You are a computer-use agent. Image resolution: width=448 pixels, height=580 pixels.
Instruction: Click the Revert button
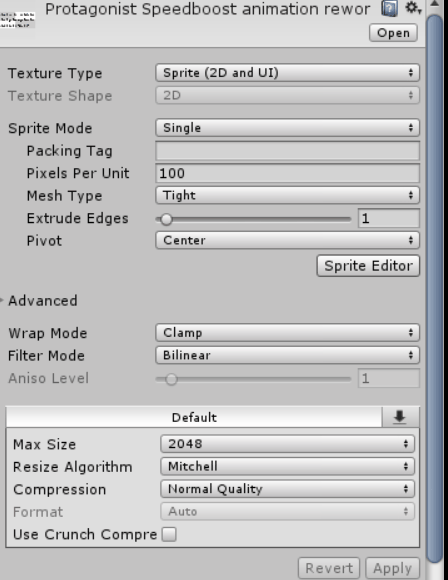329,568
